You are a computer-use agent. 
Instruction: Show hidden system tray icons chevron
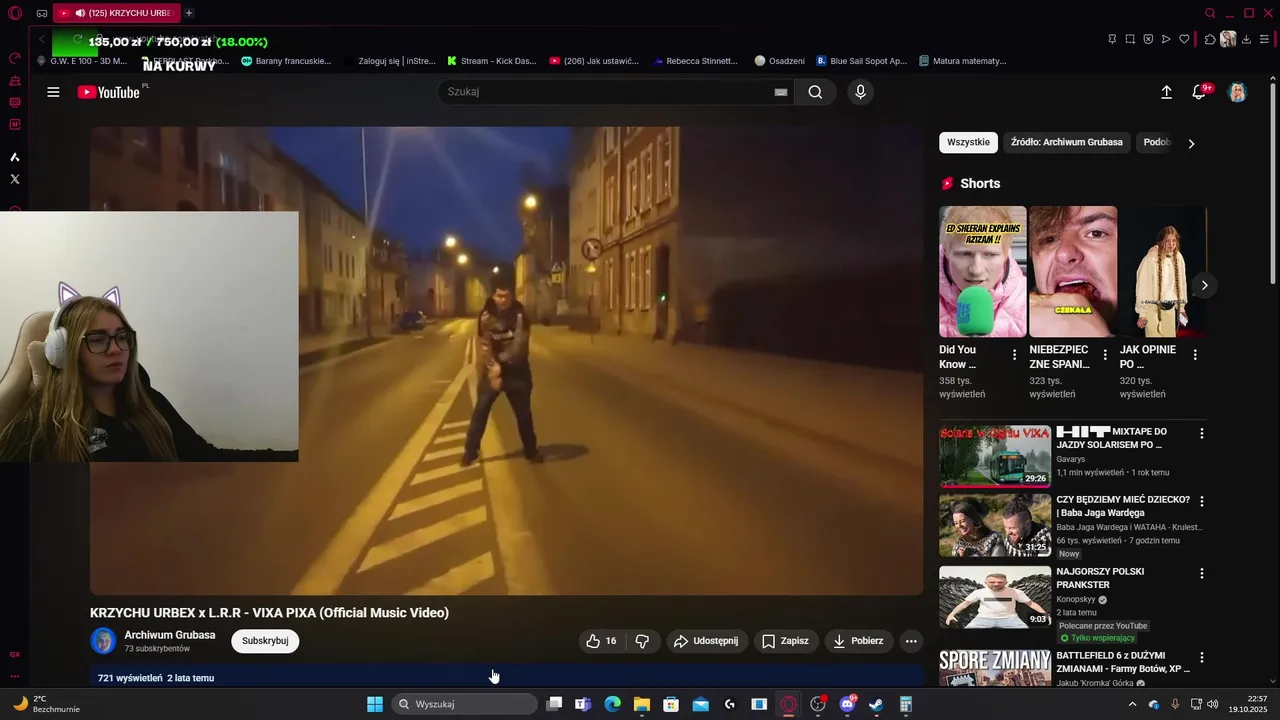1132,704
